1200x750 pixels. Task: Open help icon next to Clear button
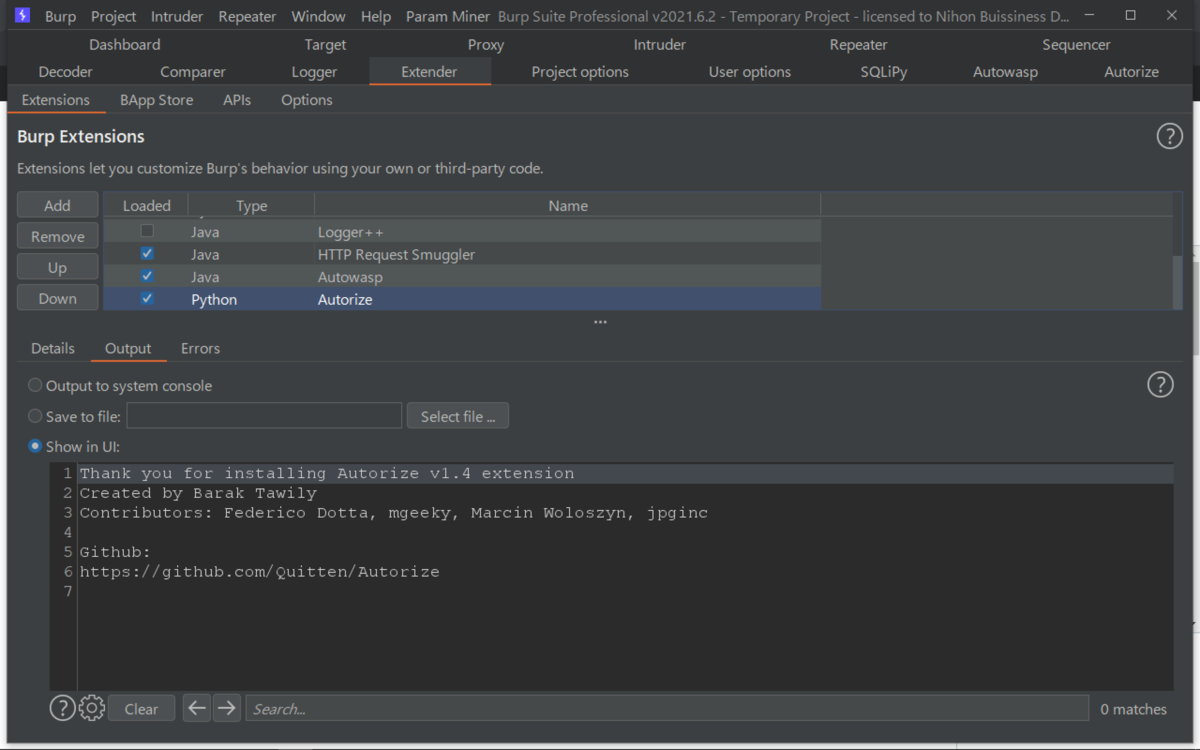pyautogui.click(x=62, y=708)
